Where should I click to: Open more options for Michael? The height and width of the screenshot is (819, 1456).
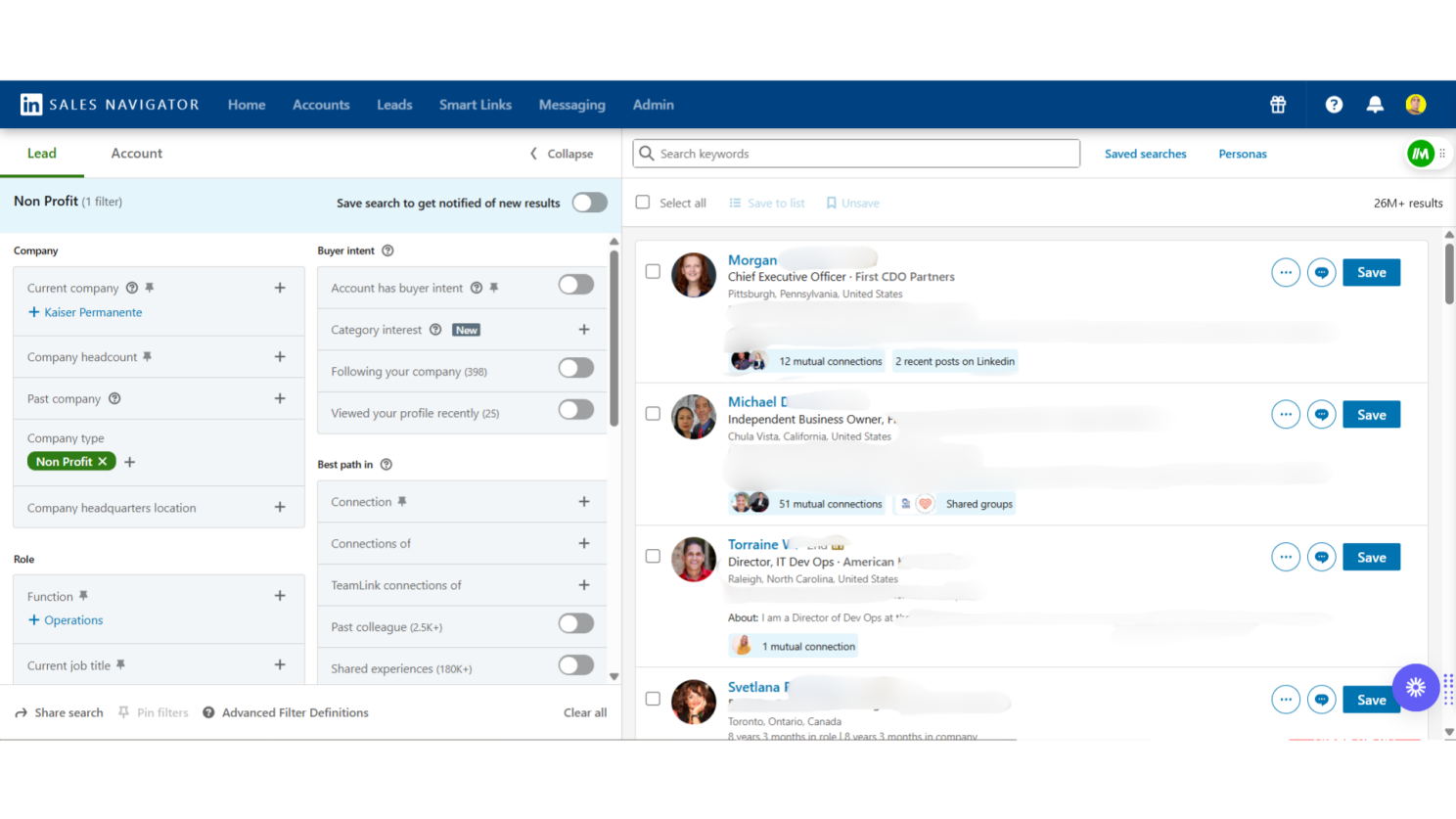(x=1286, y=415)
